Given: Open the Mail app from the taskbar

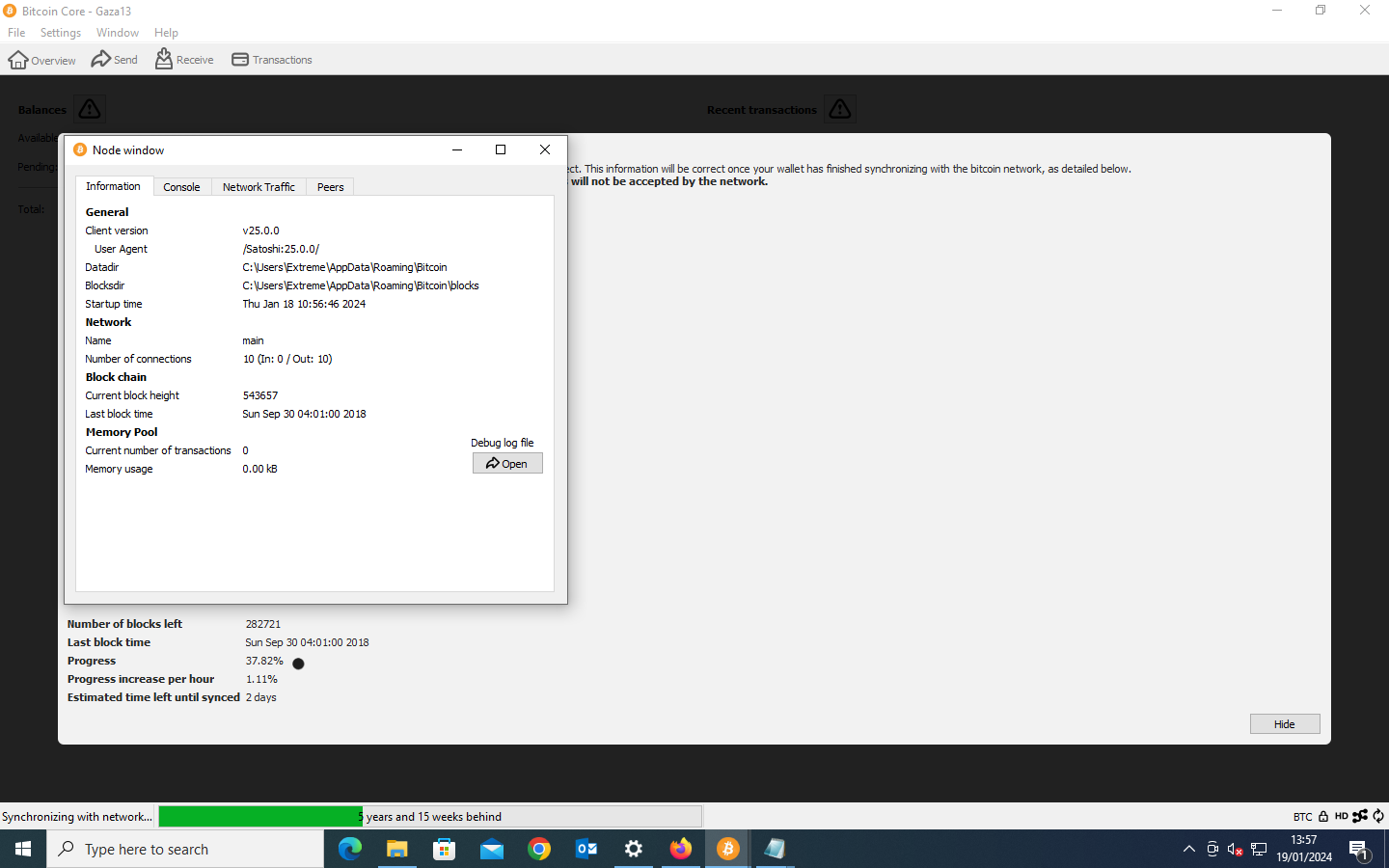Looking at the screenshot, I should 491,849.
